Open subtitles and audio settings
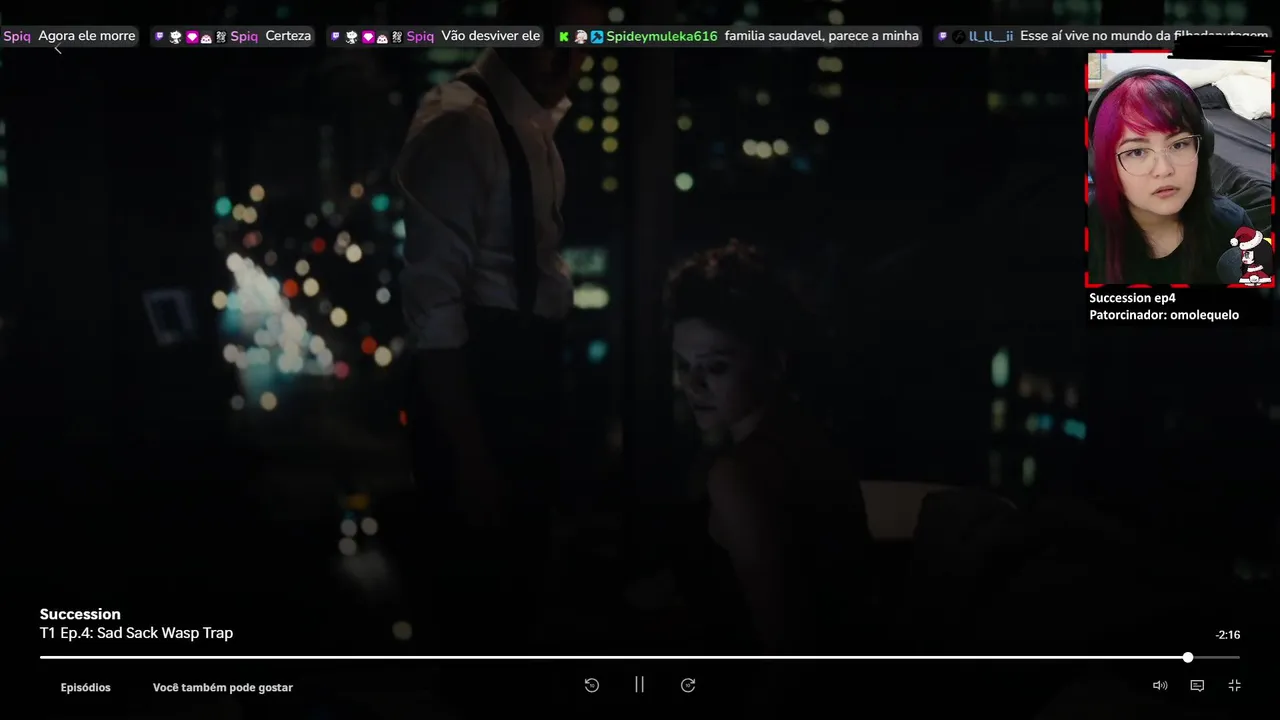This screenshot has width=1280, height=720. pyautogui.click(x=1197, y=685)
